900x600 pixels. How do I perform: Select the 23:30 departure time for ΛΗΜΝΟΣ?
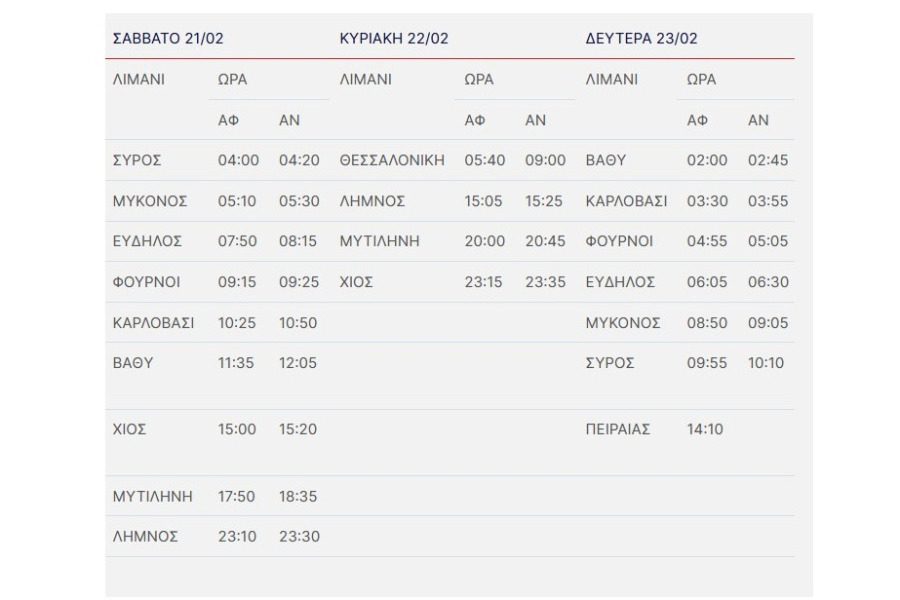tap(299, 536)
